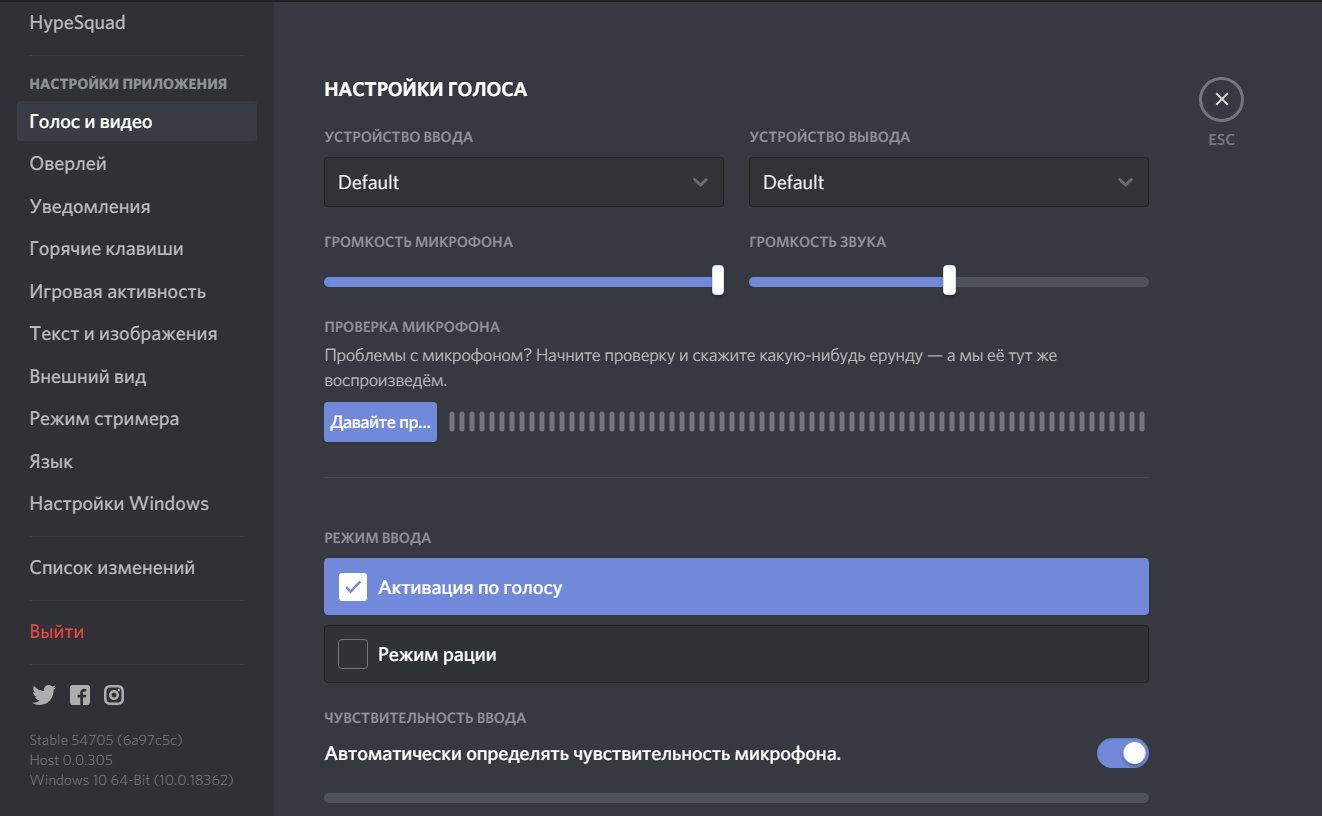Enable the Активация по голосу checkbox
This screenshot has height=816, width=1322.
(x=353, y=587)
